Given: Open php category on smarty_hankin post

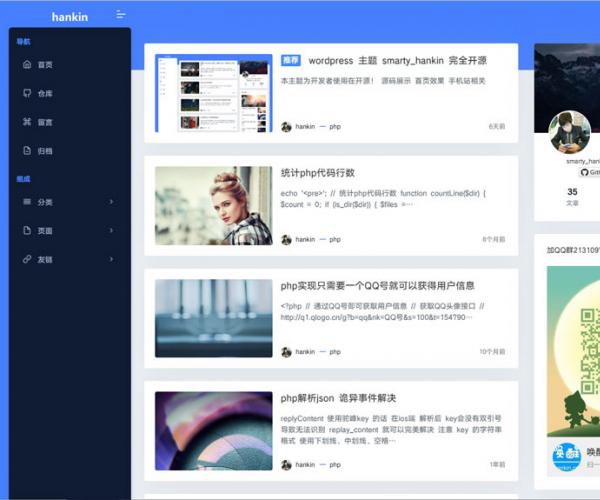Looking at the screenshot, I should [x=335, y=127].
